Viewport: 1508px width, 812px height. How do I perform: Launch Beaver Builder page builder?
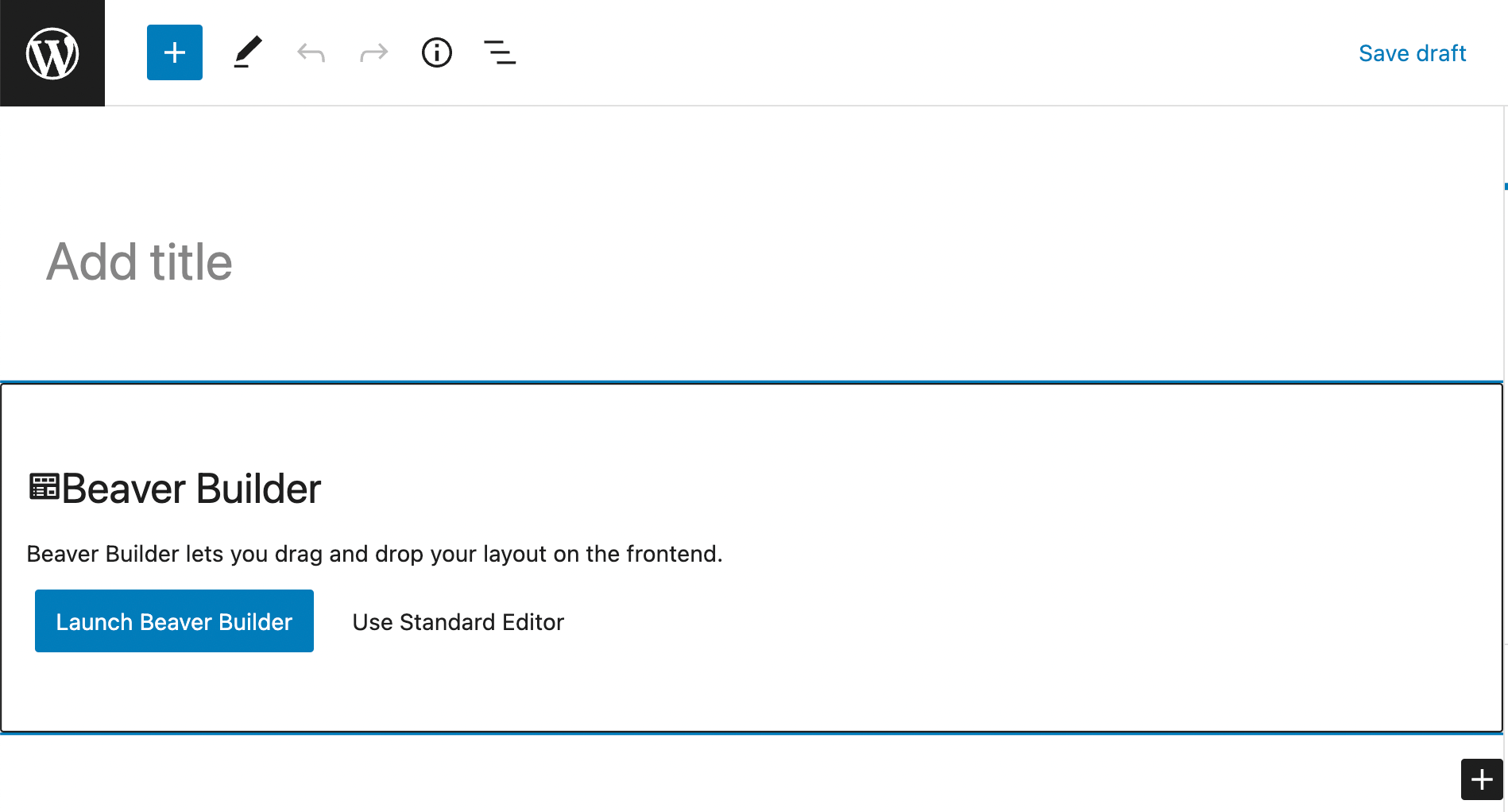pos(174,621)
